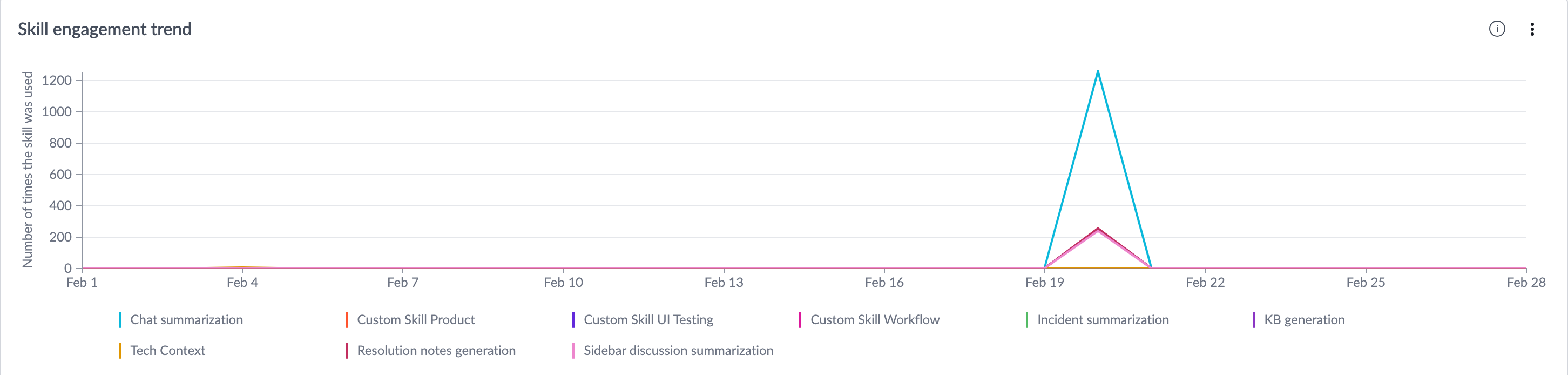Click the green Incident summarization color swatch
This screenshot has width=1568, height=375.
coord(1027,319)
